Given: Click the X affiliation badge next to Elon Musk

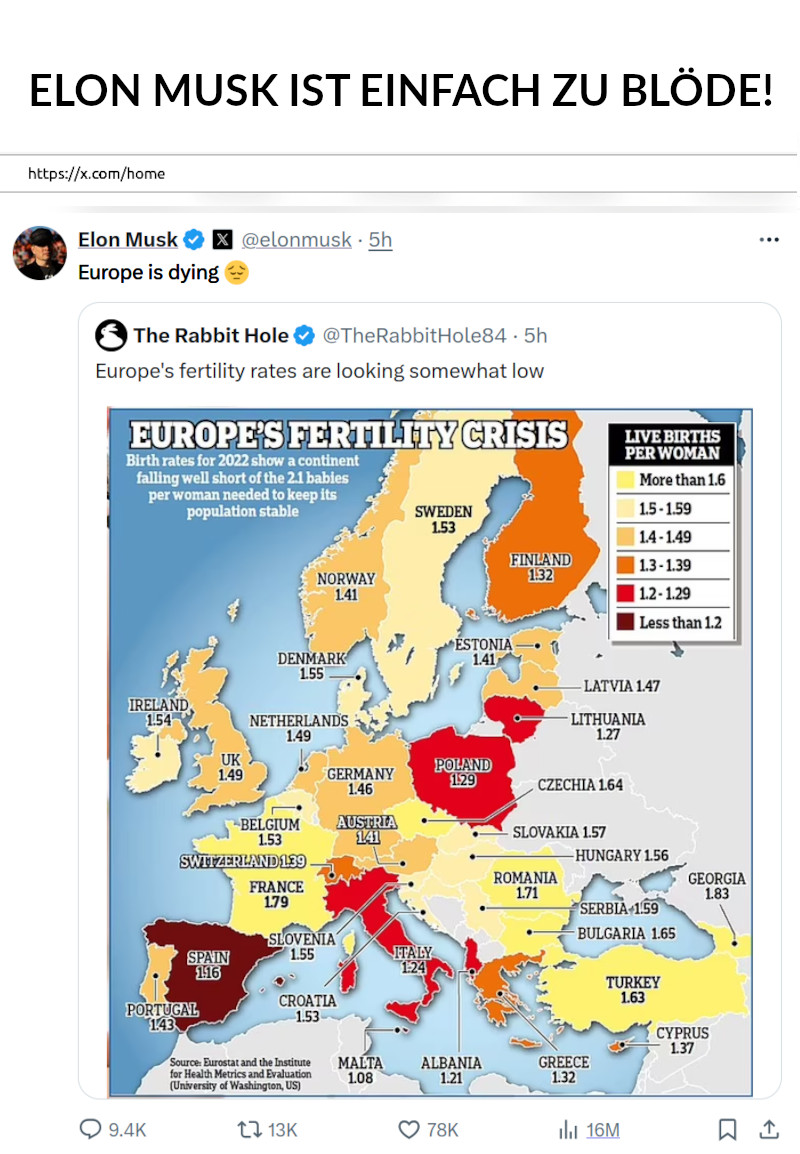Looking at the screenshot, I should click(222, 240).
